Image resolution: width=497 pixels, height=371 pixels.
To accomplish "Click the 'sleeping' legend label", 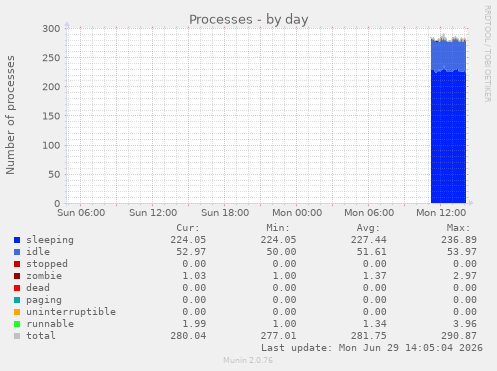I will [50, 240].
